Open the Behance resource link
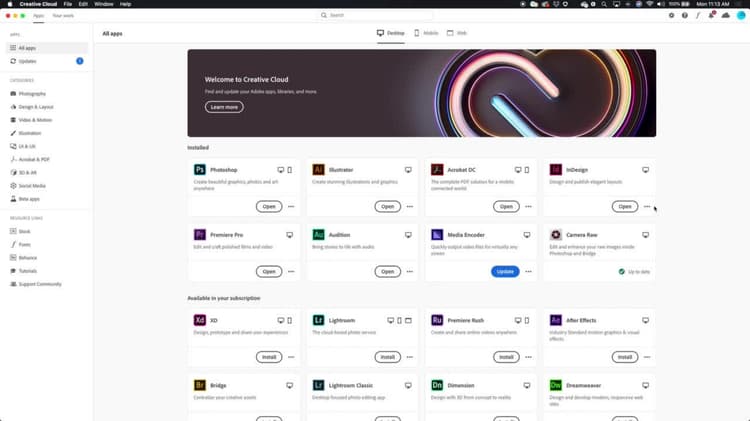Viewport: 750px width, 421px height. pyautogui.click(x=23, y=258)
